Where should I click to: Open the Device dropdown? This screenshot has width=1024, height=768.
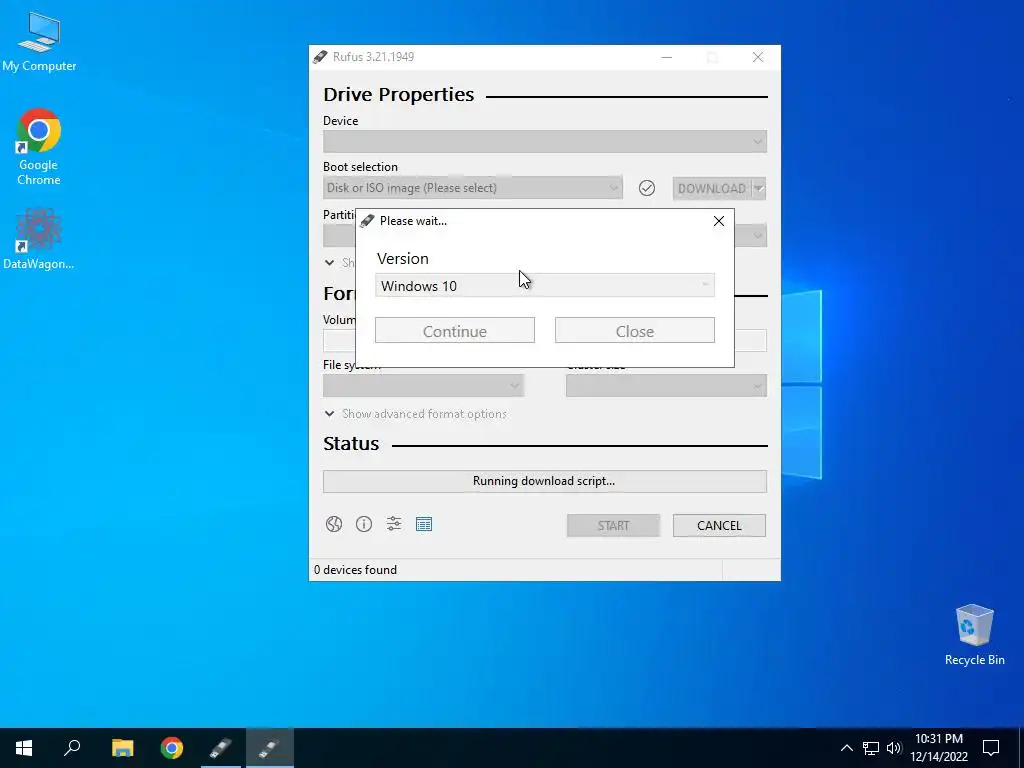coord(545,142)
